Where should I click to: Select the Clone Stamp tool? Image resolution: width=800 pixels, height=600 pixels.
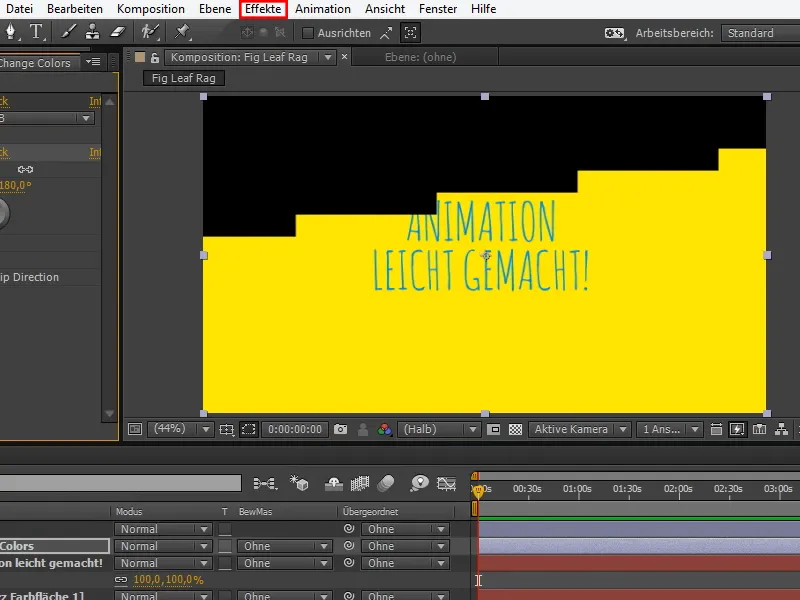[x=92, y=32]
